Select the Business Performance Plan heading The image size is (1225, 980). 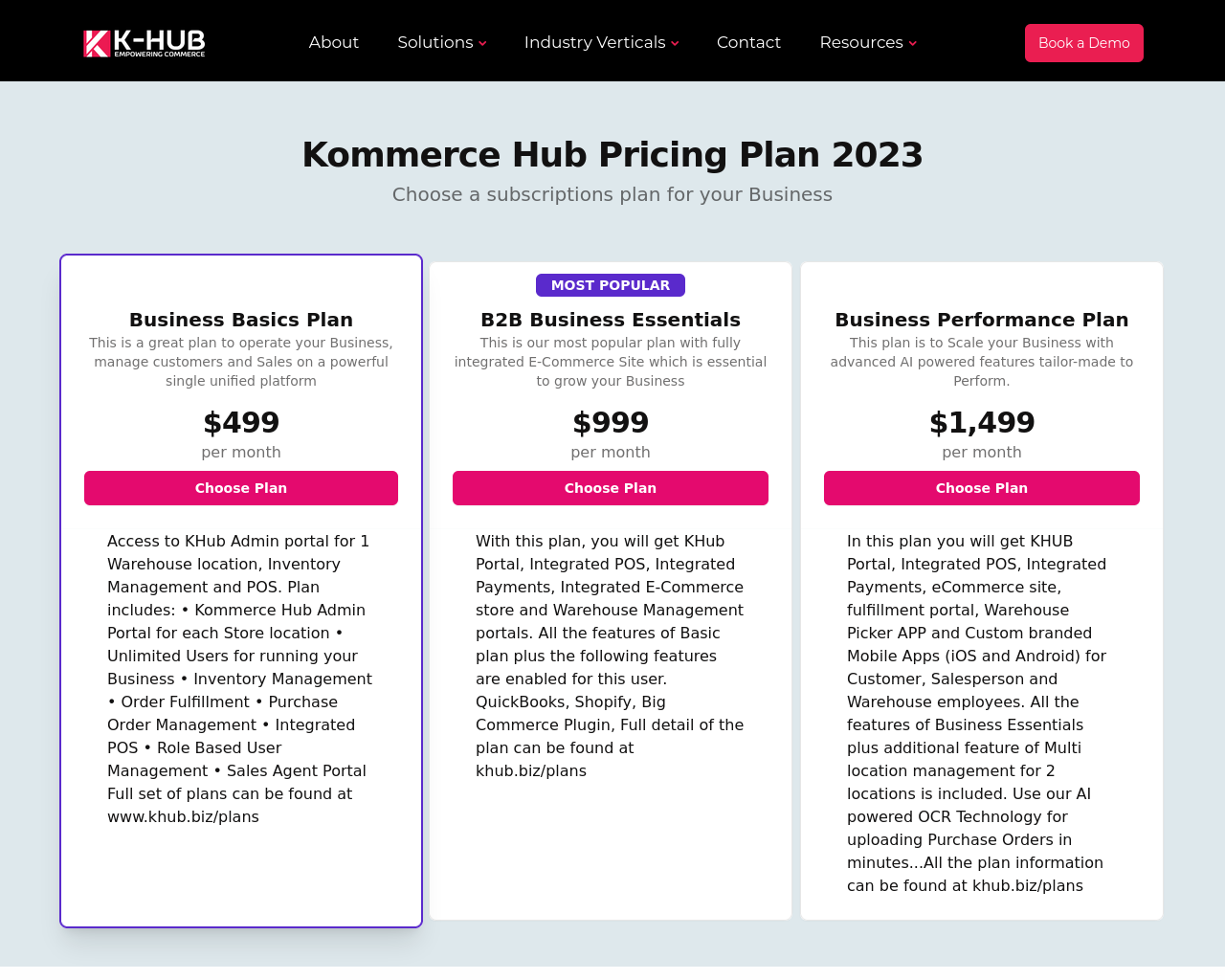point(982,320)
